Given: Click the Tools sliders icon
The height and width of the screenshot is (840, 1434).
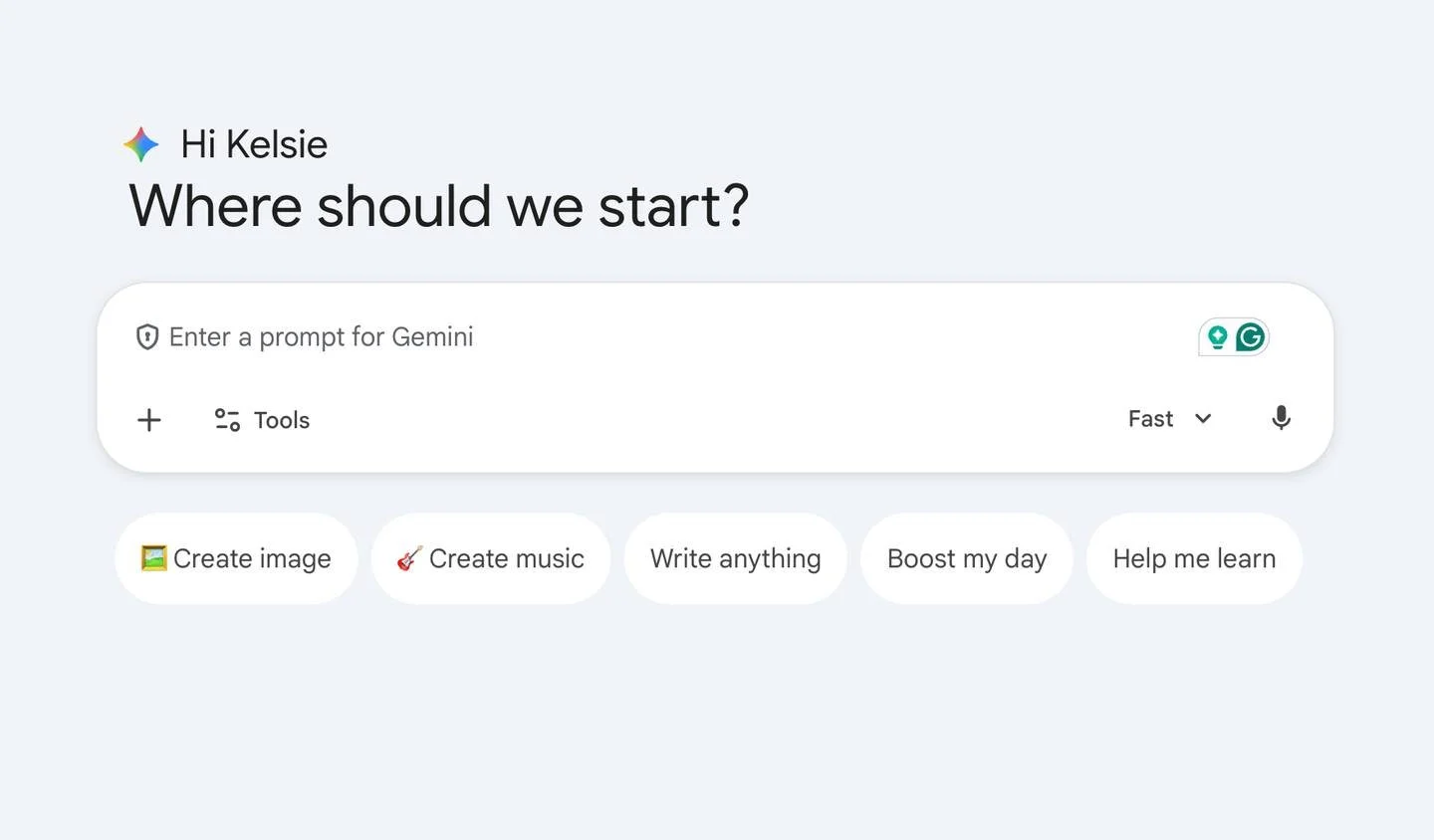Looking at the screenshot, I should pos(227,420).
